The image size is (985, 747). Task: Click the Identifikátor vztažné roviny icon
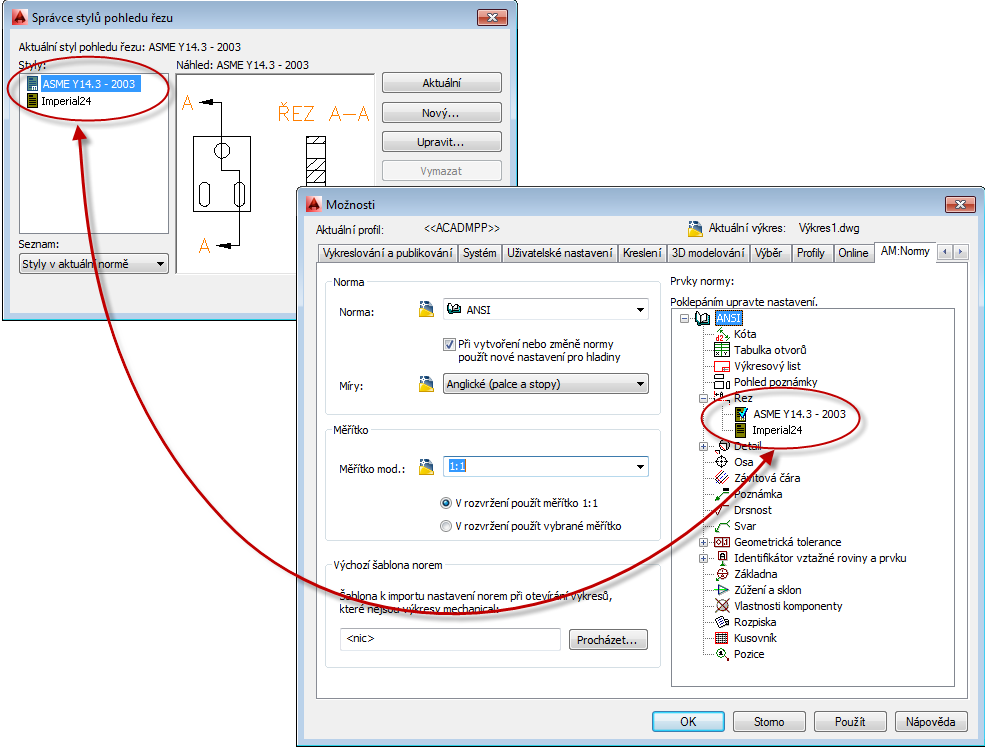(722, 558)
